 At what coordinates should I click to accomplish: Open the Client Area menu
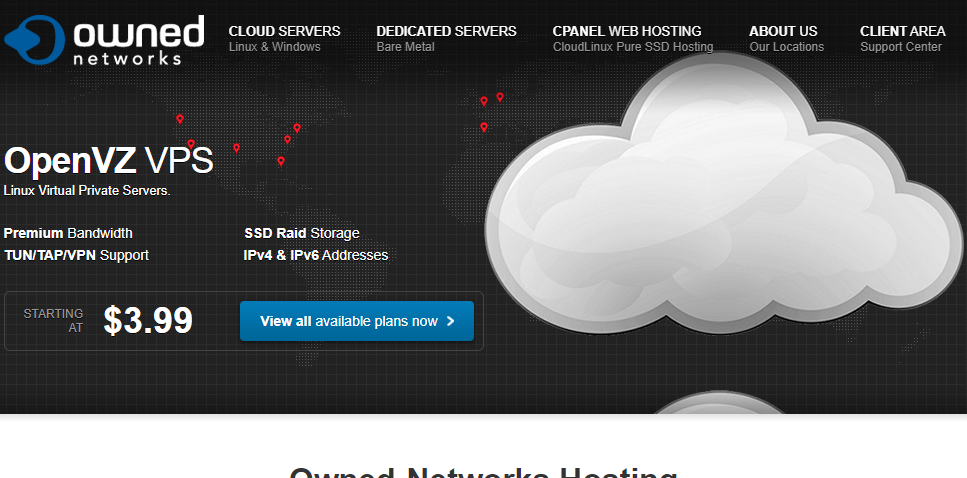902,38
